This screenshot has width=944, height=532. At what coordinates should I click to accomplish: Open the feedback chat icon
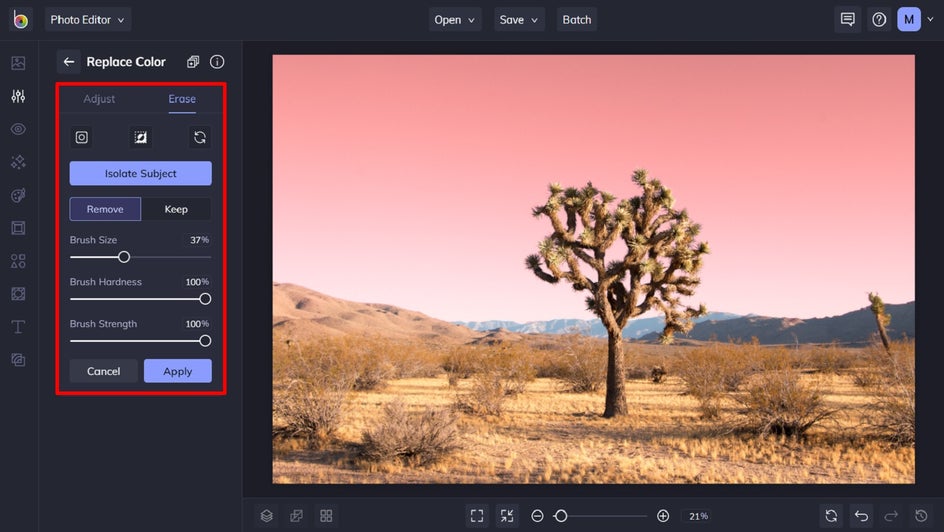[848, 19]
